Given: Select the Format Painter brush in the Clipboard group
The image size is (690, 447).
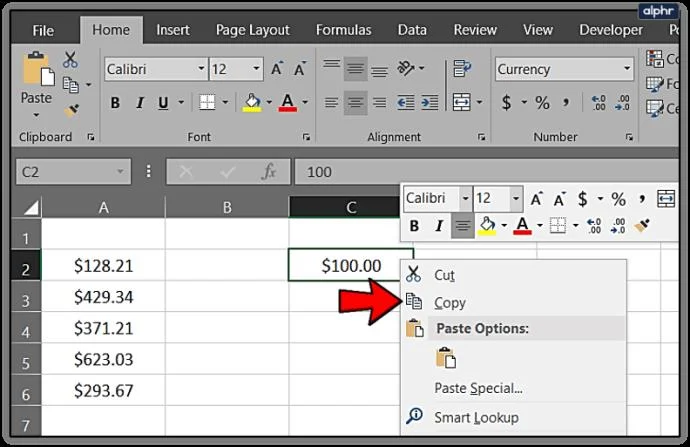Looking at the screenshot, I should pyautogui.click(x=71, y=110).
